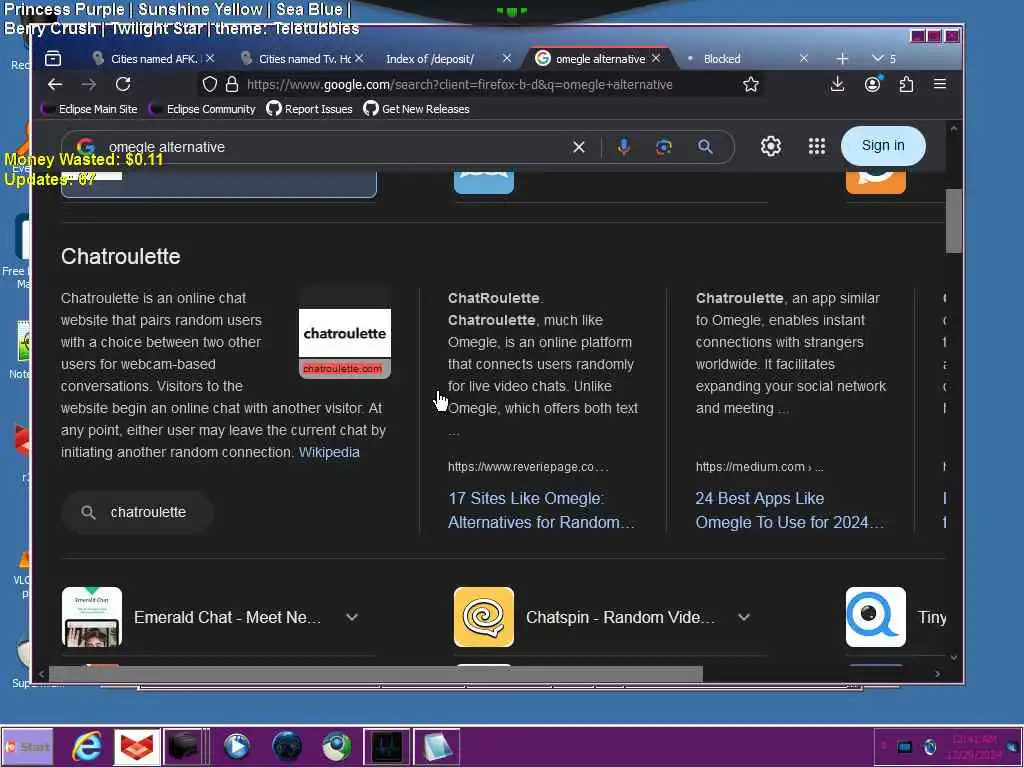This screenshot has width=1024, height=768.
Task: Go back to the previous page
Action: pyautogui.click(x=55, y=84)
